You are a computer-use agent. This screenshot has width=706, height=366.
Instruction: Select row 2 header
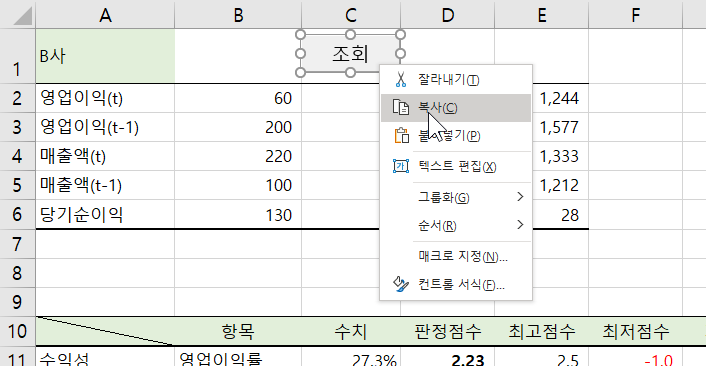pyautogui.click(x=17, y=98)
